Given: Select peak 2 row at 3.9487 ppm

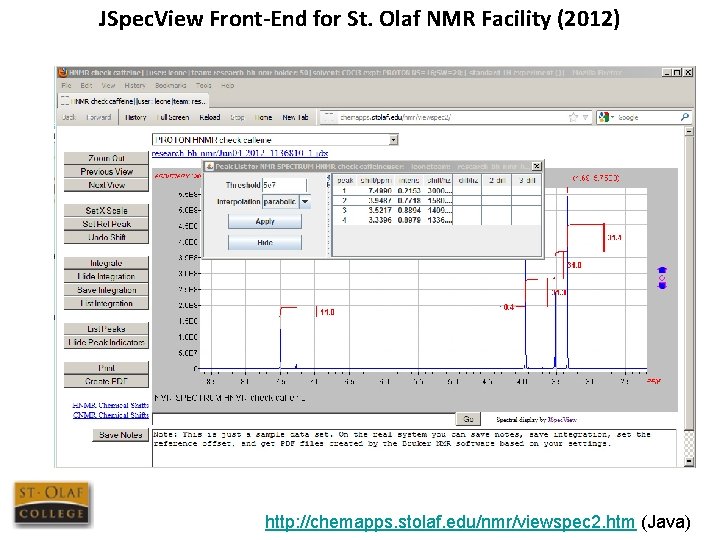Looking at the screenshot, I should 436,200.
